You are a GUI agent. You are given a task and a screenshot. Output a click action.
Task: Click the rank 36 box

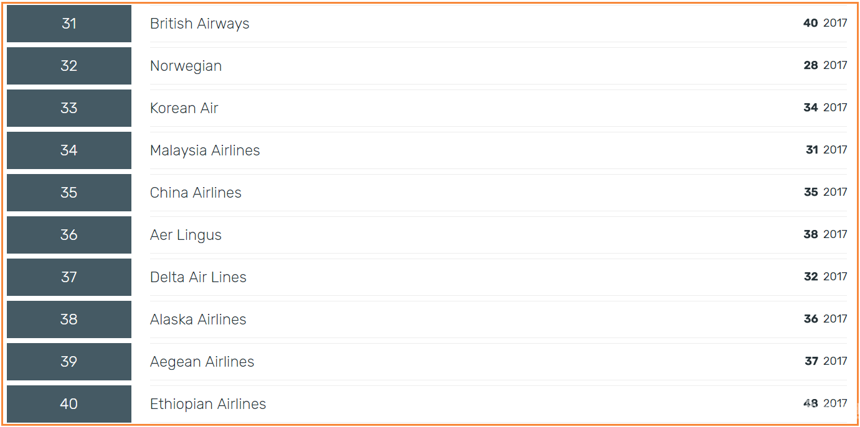69,235
